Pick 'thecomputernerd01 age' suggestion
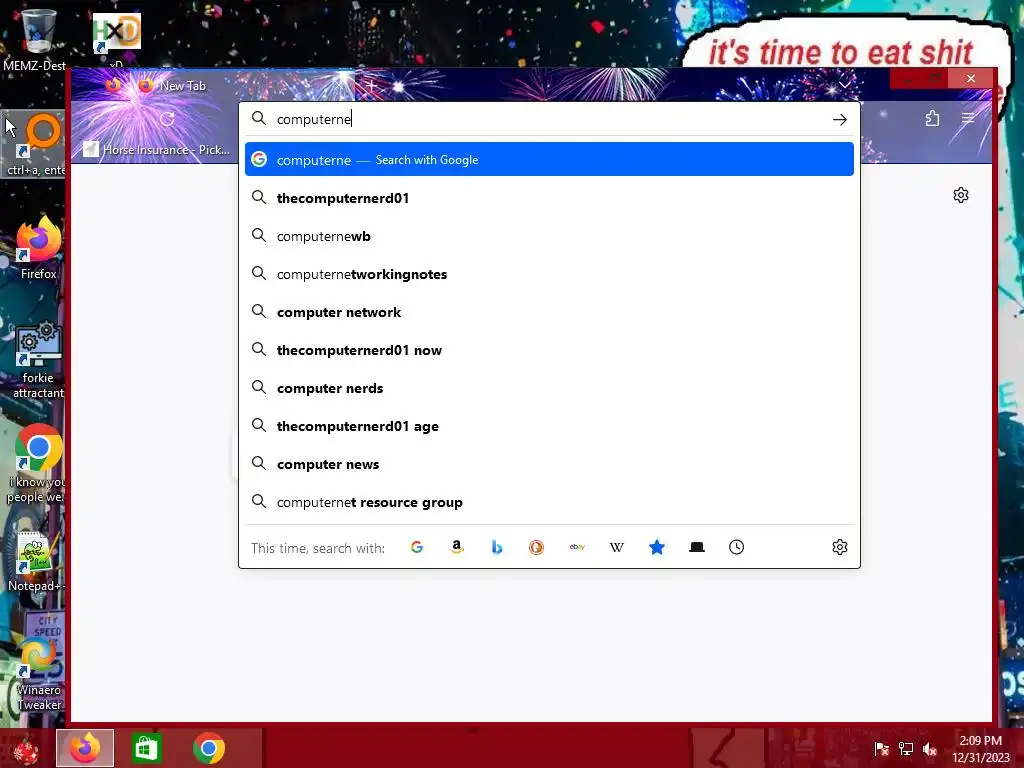 [549, 426]
